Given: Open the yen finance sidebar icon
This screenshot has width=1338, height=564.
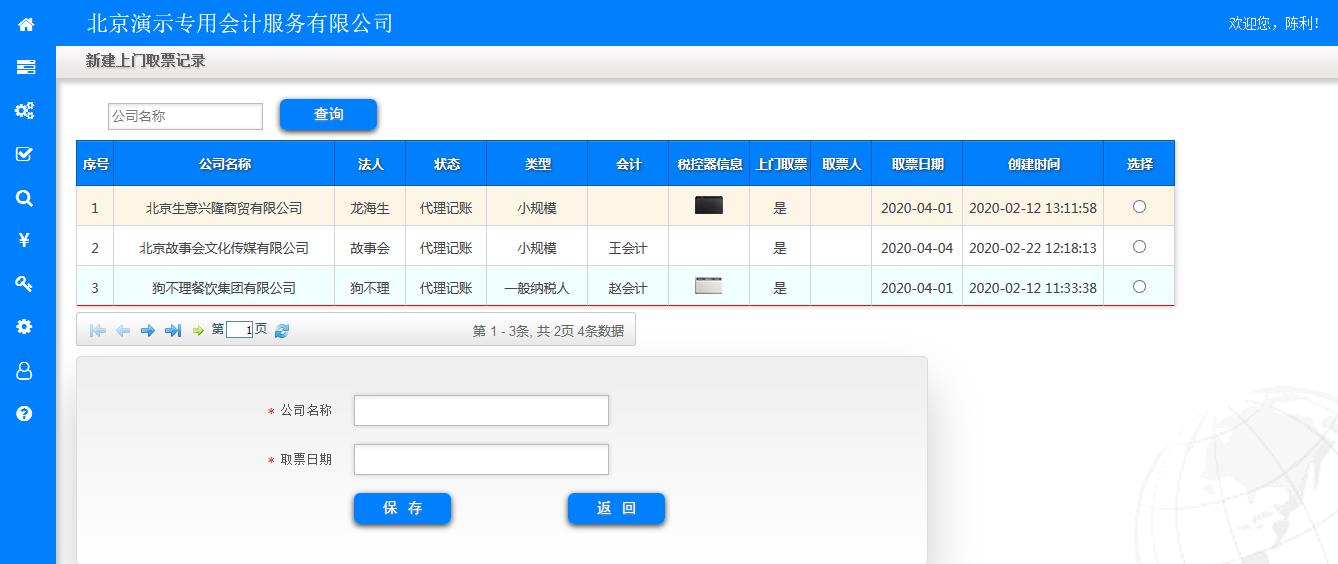Looking at the screenshot, I should tap(25, 240).
